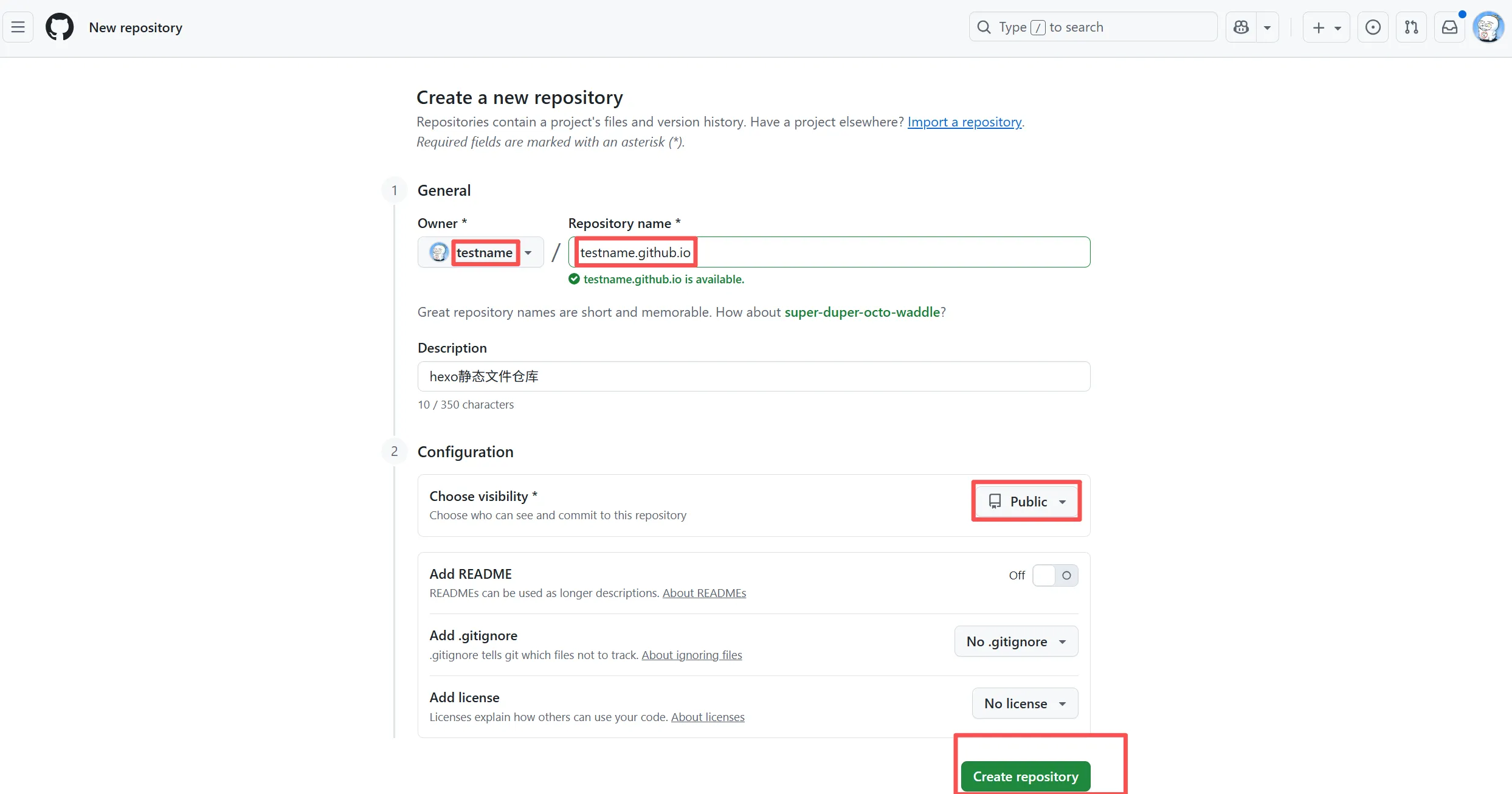Open the No .gitignore dropdown
This screenshot has width=1512, height=794.
click(x=1016, y=641)
